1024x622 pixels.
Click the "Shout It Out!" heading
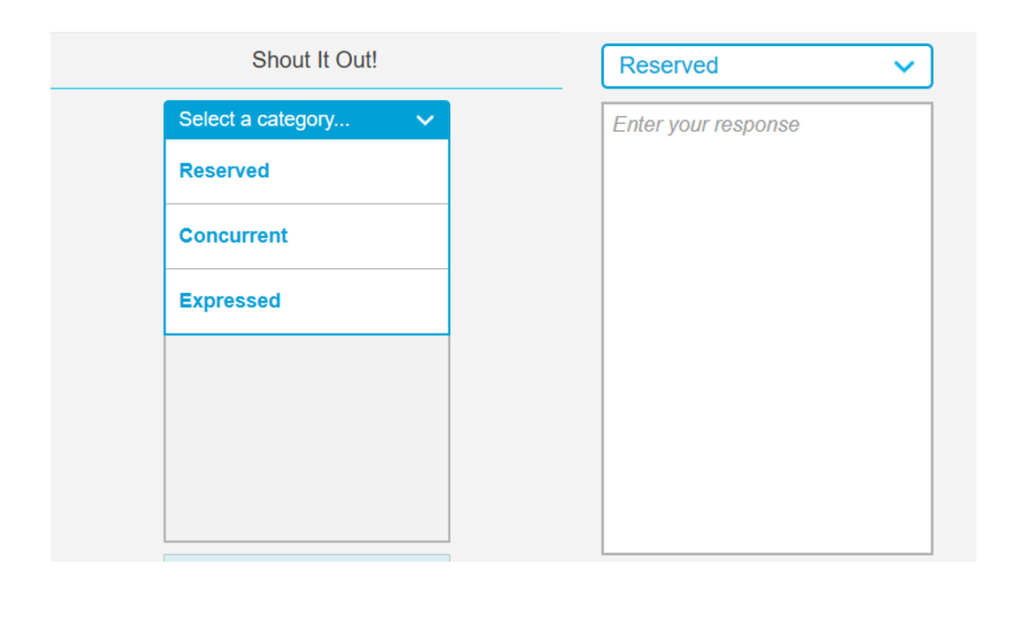[x=314, y=60]
